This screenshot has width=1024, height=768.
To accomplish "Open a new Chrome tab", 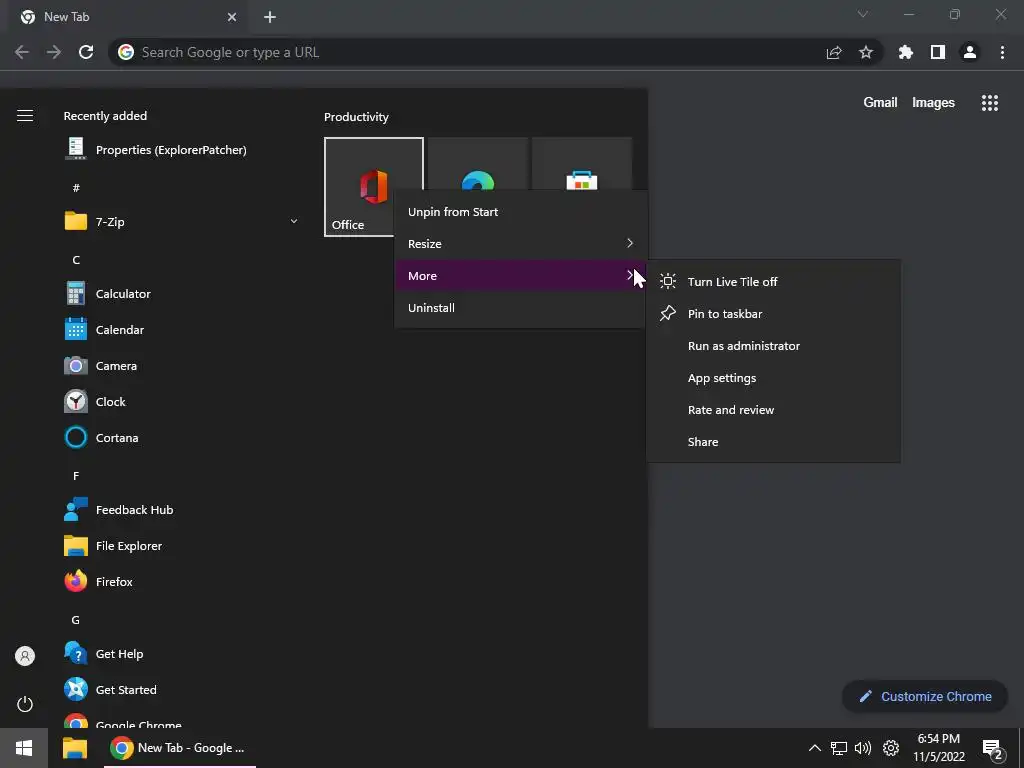I will click(x=270, y=17).
